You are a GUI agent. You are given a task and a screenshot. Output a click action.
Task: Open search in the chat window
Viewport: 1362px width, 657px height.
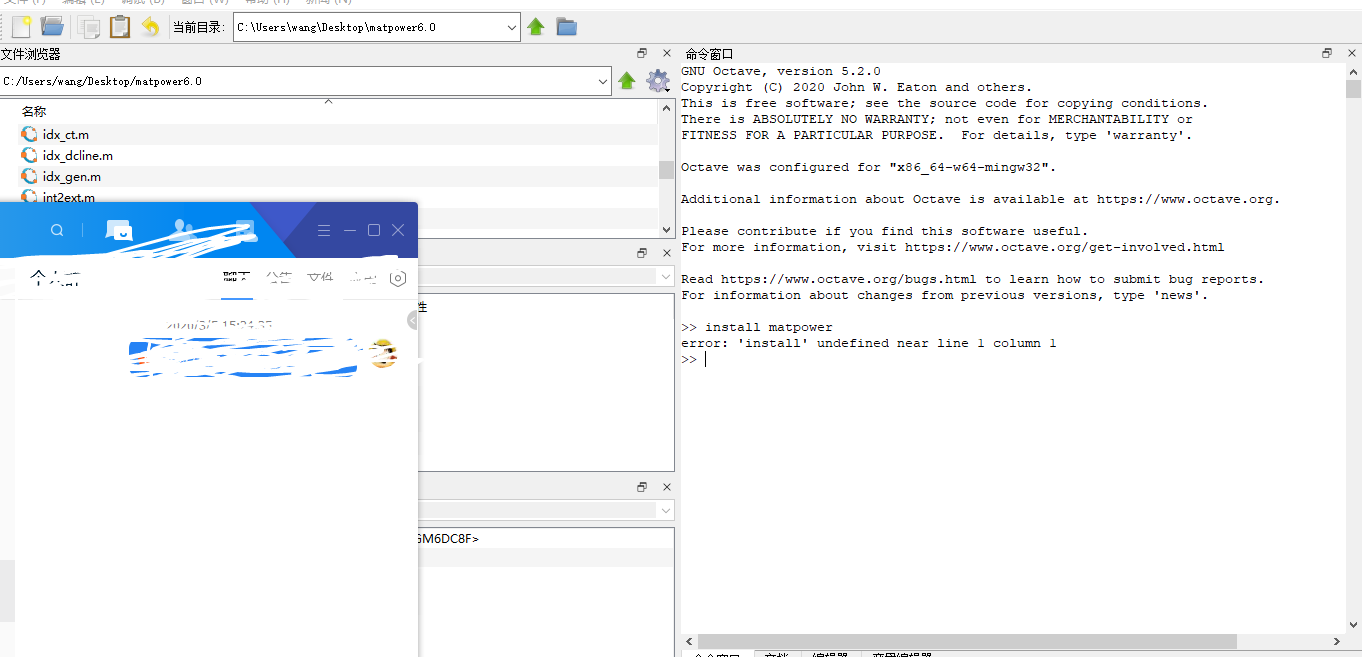(57, 230)
